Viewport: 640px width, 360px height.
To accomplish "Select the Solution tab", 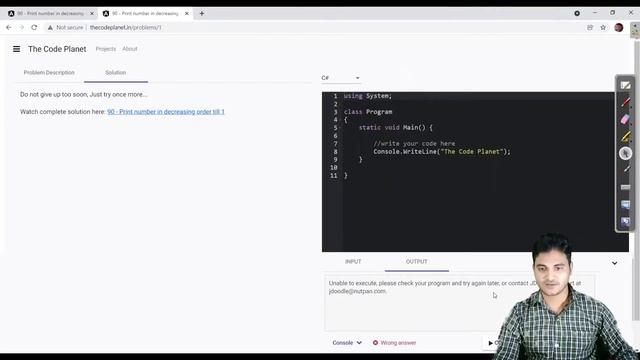I will point(116,73).
